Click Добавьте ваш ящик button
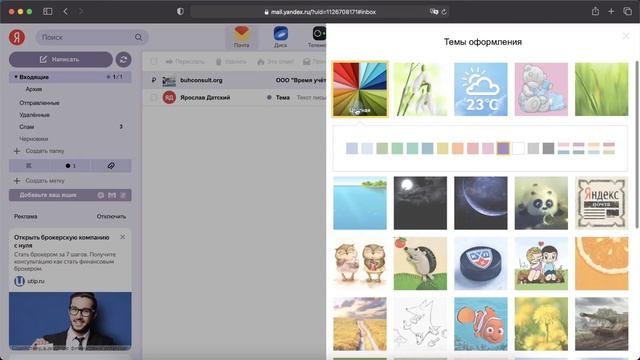The width and height of the screenshot is (640, 360). (x=70, y=195)
